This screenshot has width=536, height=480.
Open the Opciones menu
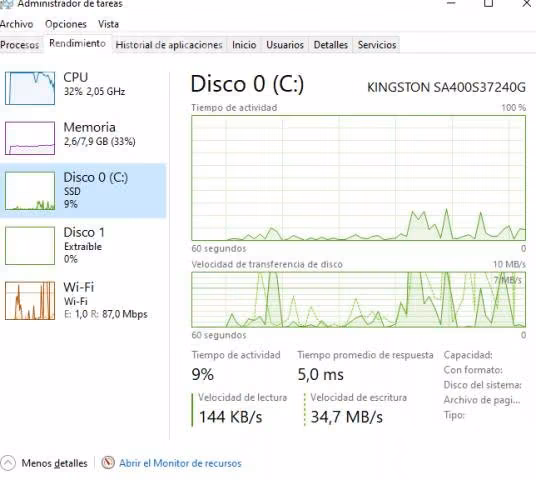click(66, 24)
